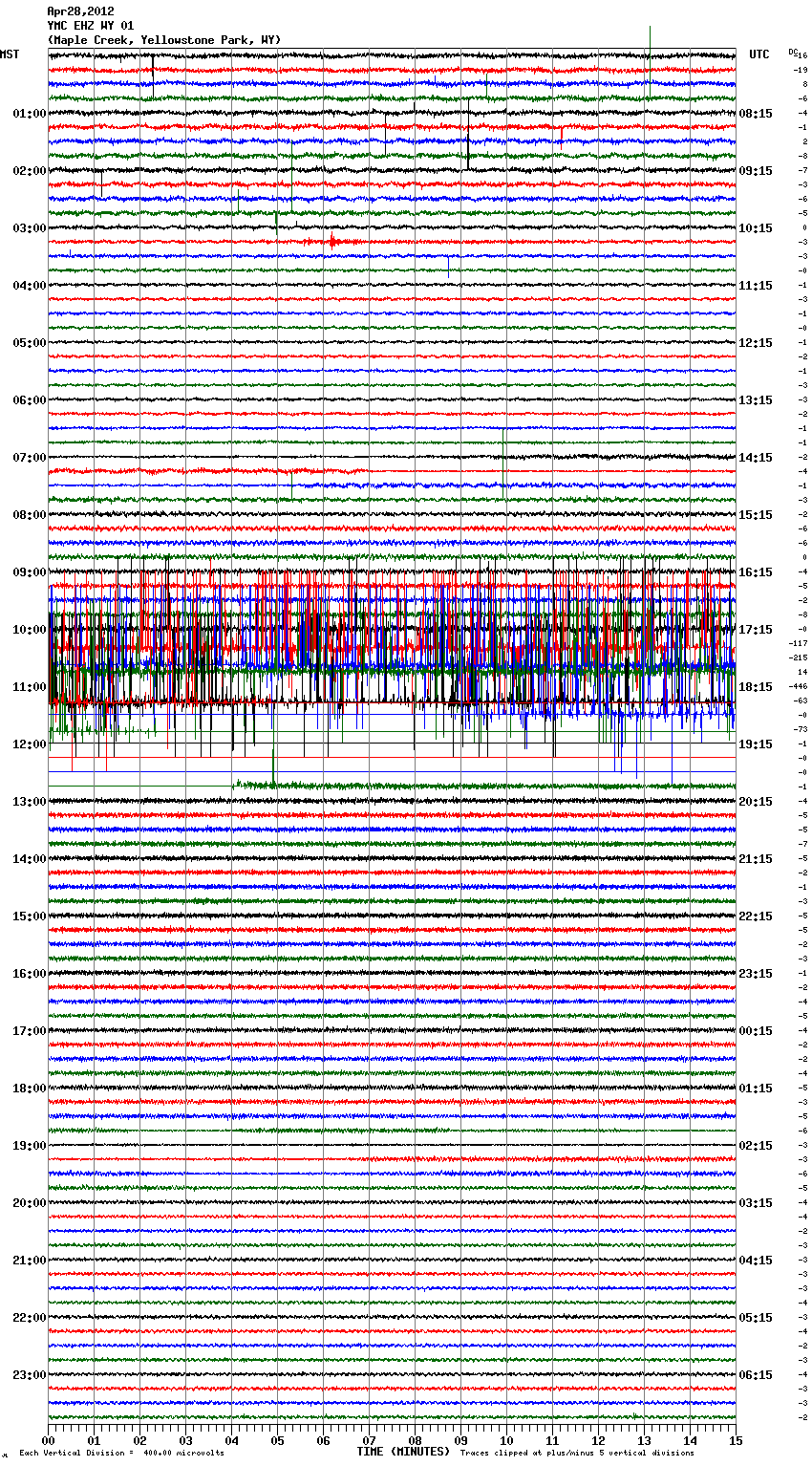The width and height of the screenshot is (812, 1466).
Task: Click the '17:15' UTC row label
Action: pyautogui.click(x=756, y=630)
